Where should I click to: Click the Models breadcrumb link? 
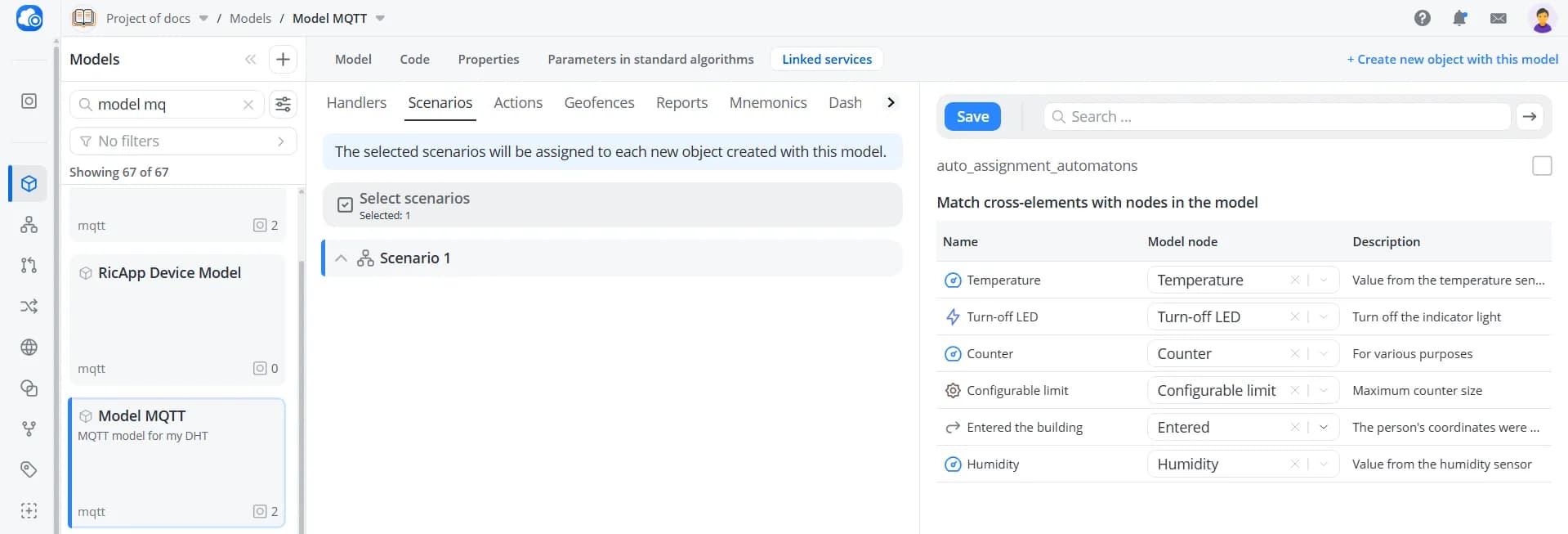click(250, 19)
